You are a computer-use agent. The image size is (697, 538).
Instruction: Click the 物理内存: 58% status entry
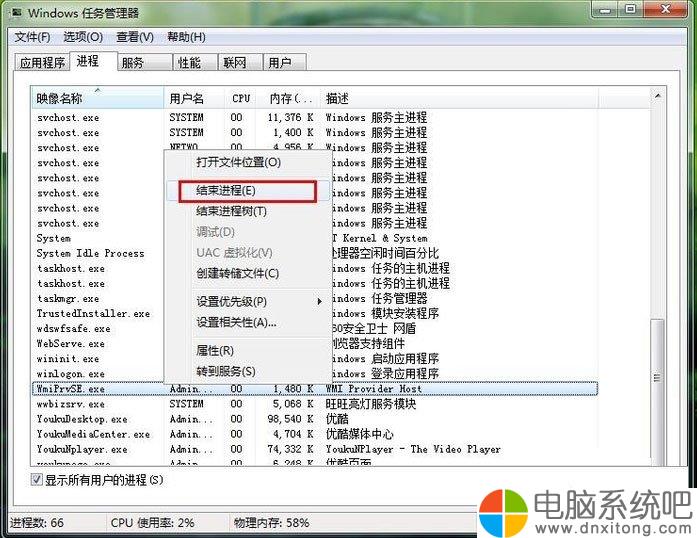272,522
